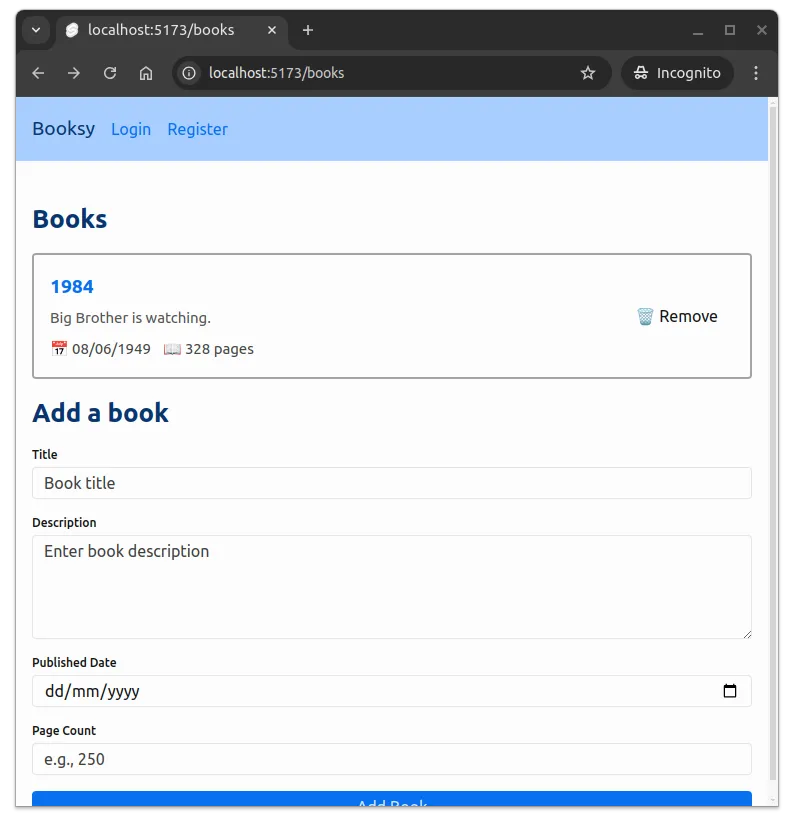This screenshot has width=794, height=838.
Task: Close the localhost:5173/books tab
Action: (x=272, y=30)
